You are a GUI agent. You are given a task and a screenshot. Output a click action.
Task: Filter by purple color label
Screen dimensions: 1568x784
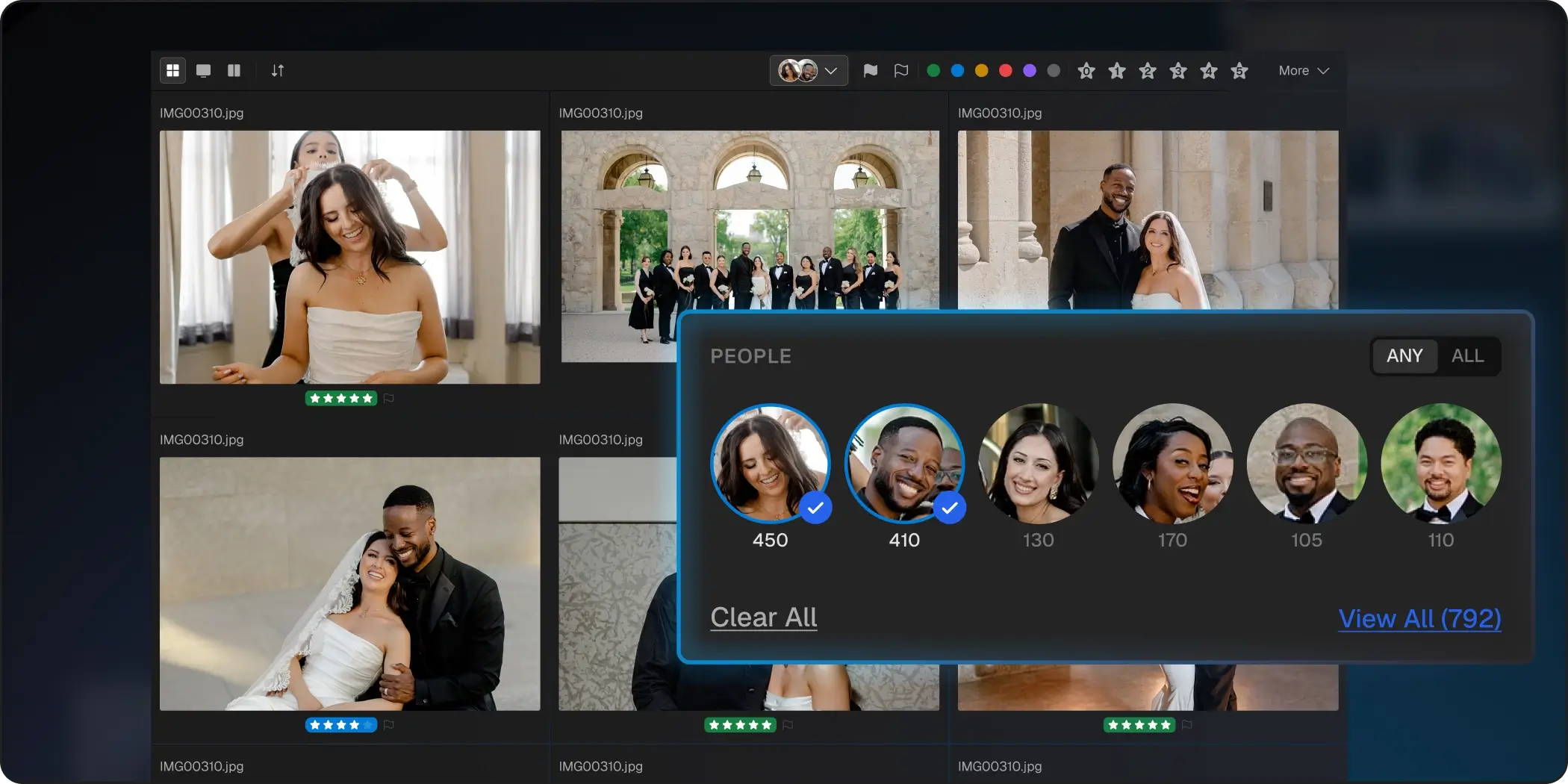(x=1030, y=70)
